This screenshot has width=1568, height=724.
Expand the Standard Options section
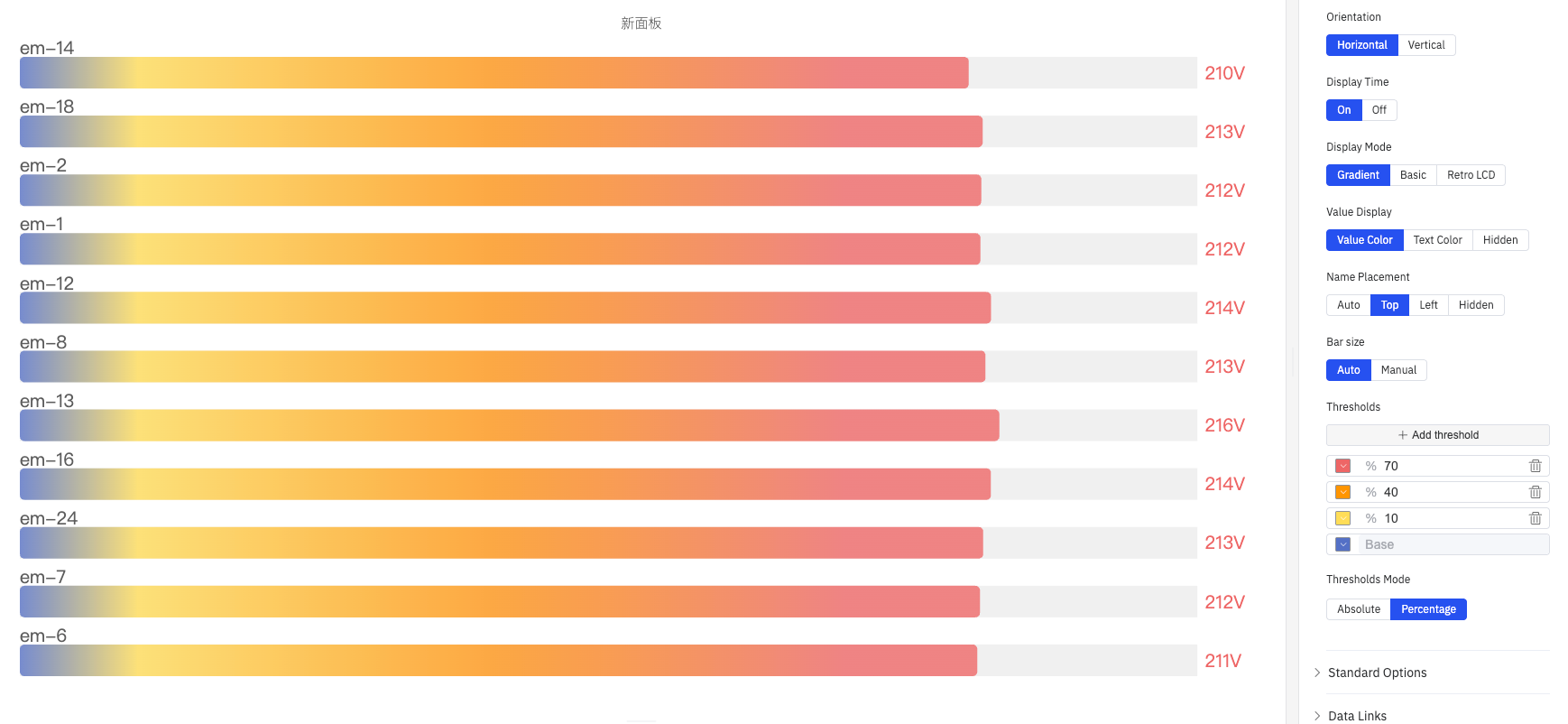(x=1377, y=673)
